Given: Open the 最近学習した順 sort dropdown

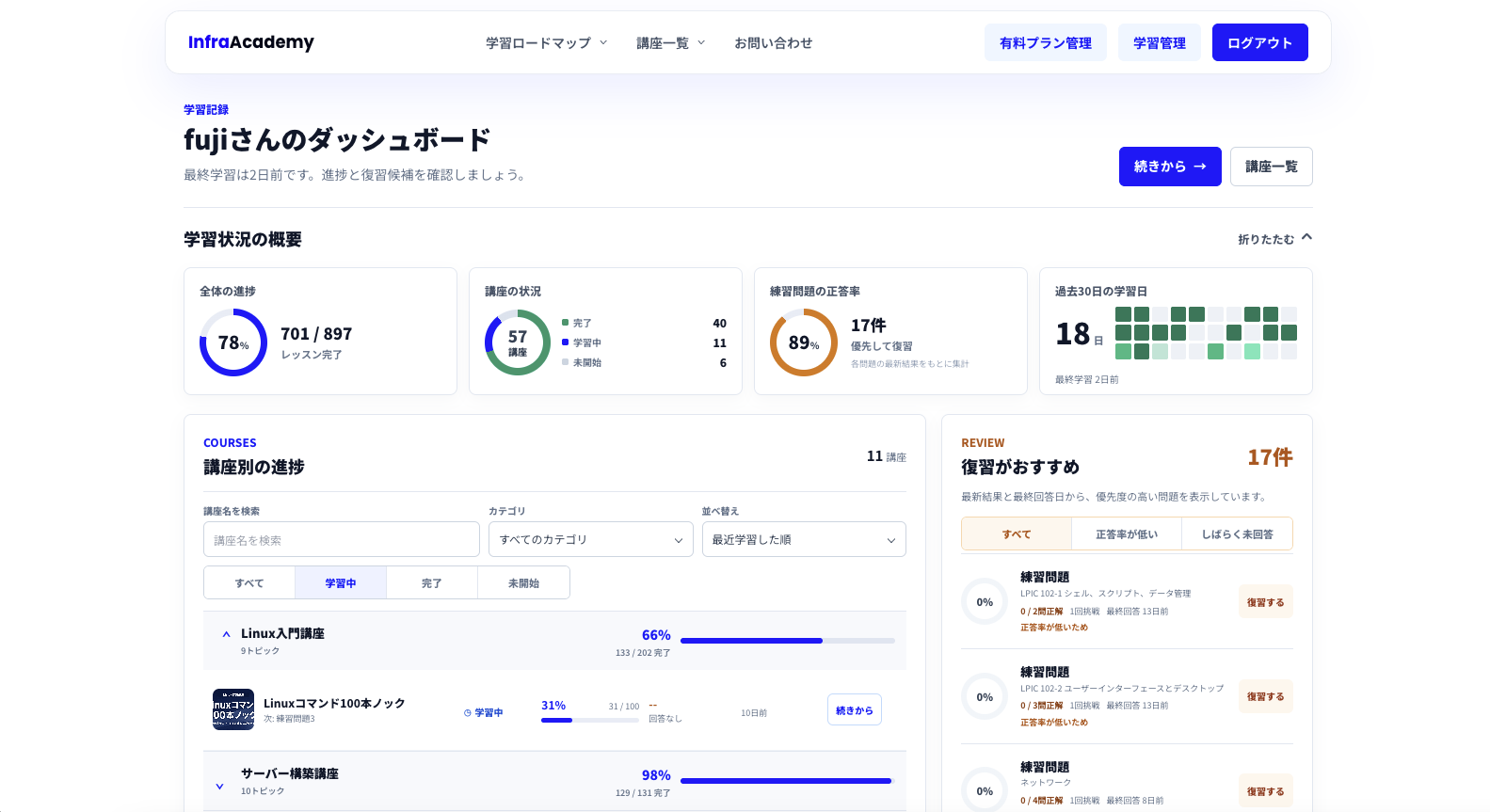Looking at the screenshot, I should tap(804, 539).
